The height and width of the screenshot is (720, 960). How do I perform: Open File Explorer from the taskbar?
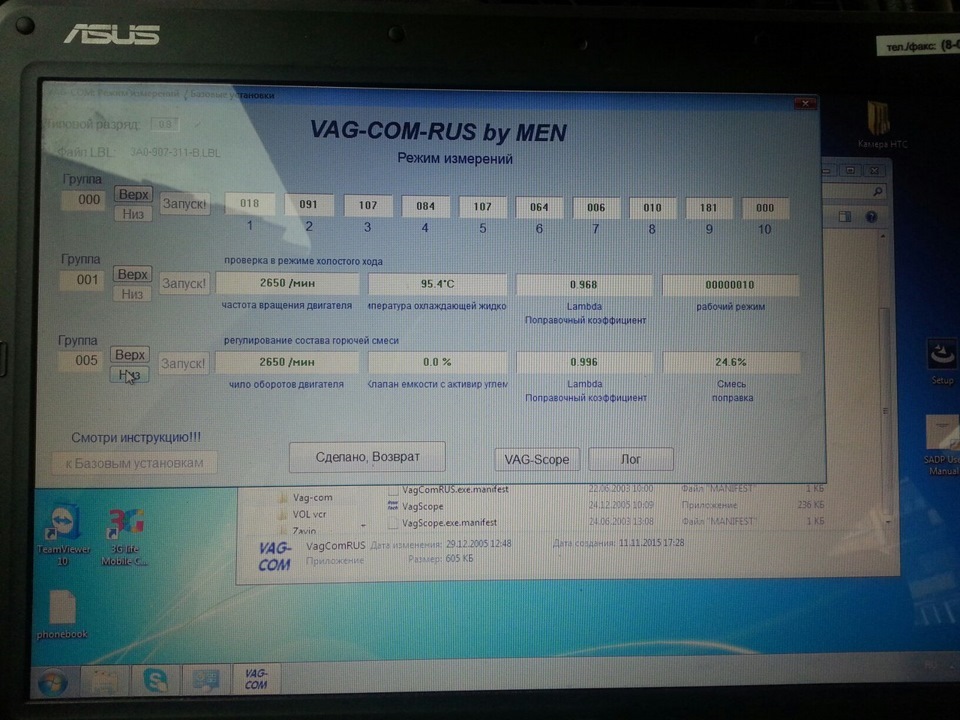[x=103, y=681]
